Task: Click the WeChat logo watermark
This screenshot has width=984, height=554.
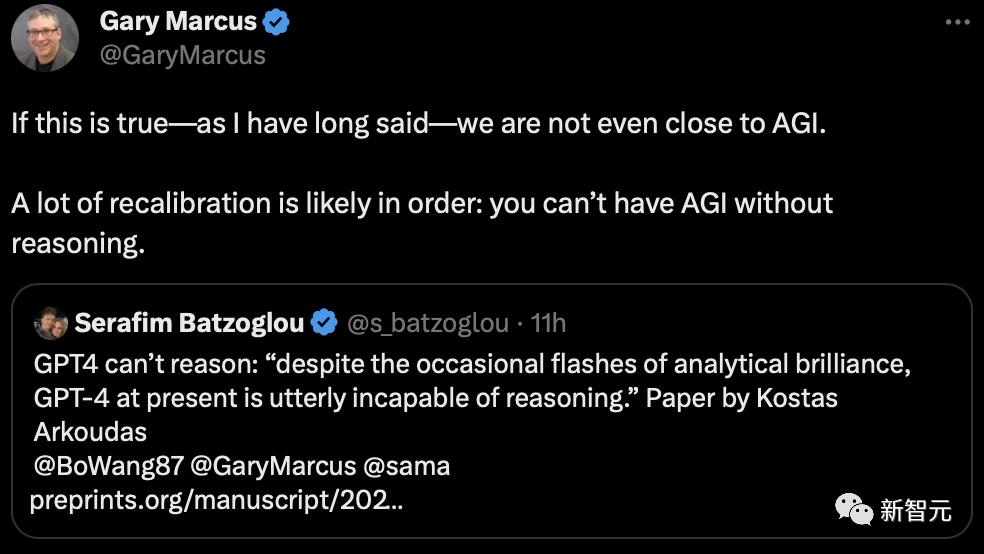Action: click(x=853, y=511)
